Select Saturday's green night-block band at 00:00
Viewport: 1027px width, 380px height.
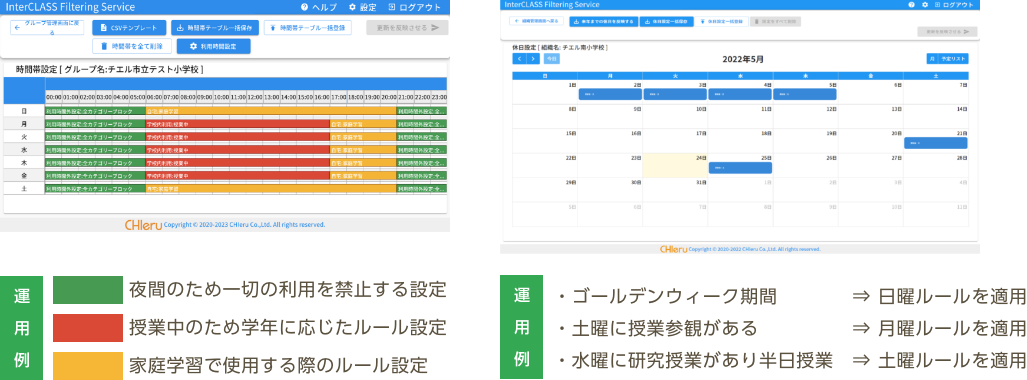tap(95, 189)
